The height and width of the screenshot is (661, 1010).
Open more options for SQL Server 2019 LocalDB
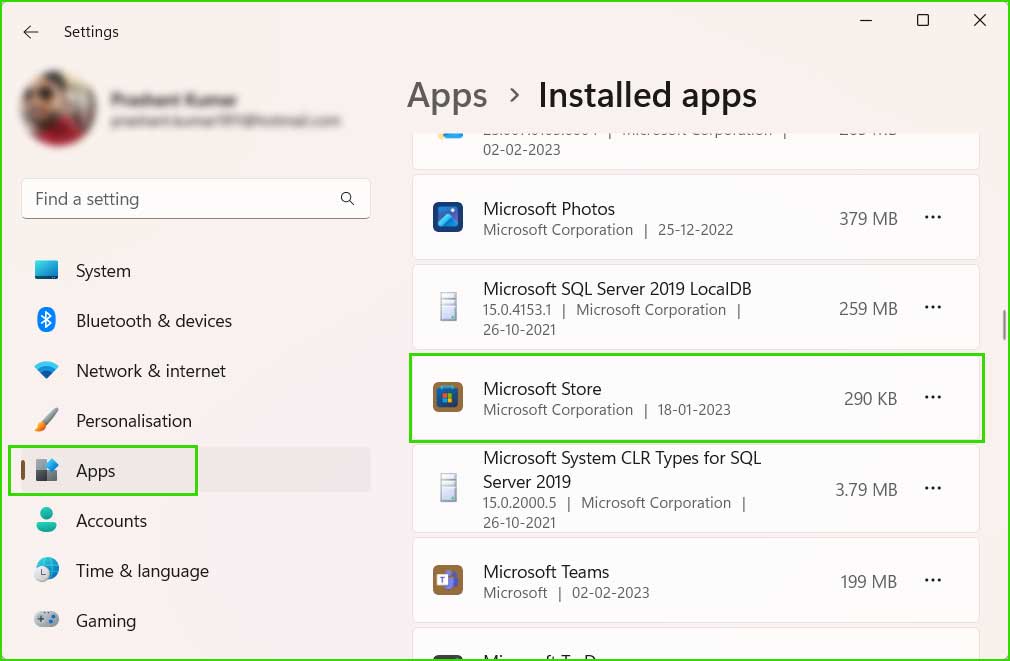click(933, 307)
